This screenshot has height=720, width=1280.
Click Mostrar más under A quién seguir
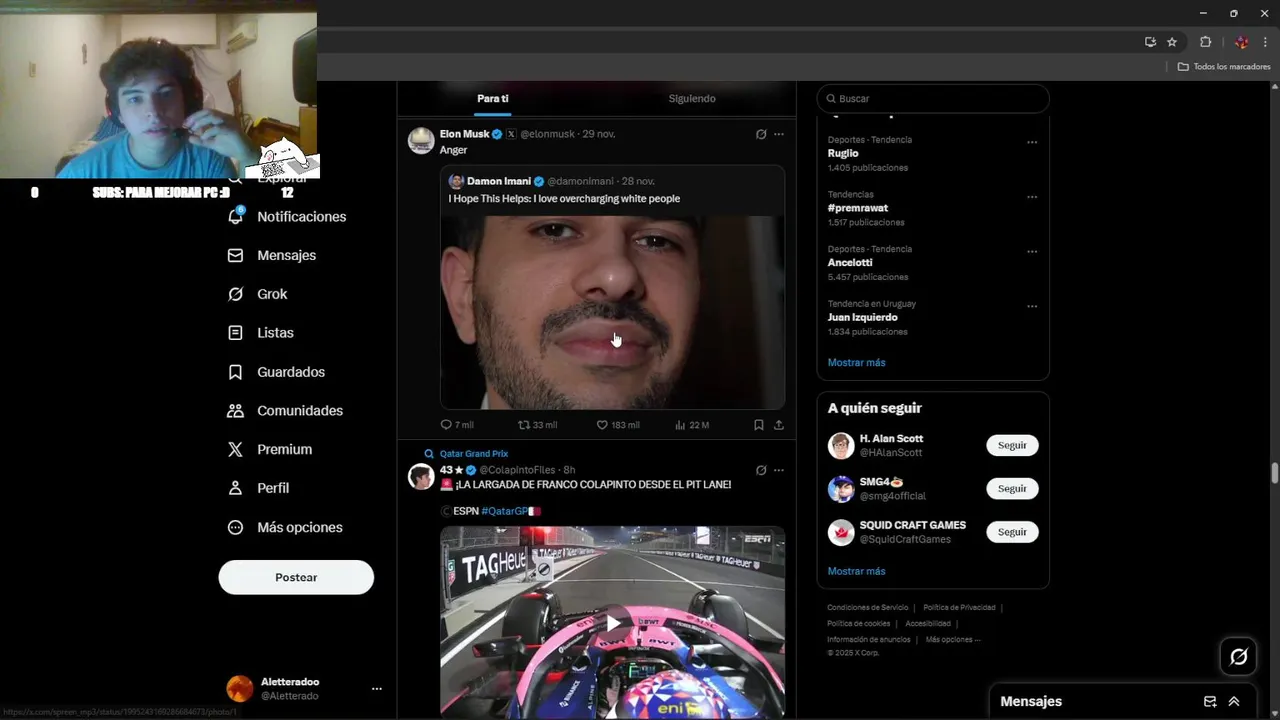tap(857, 571)
